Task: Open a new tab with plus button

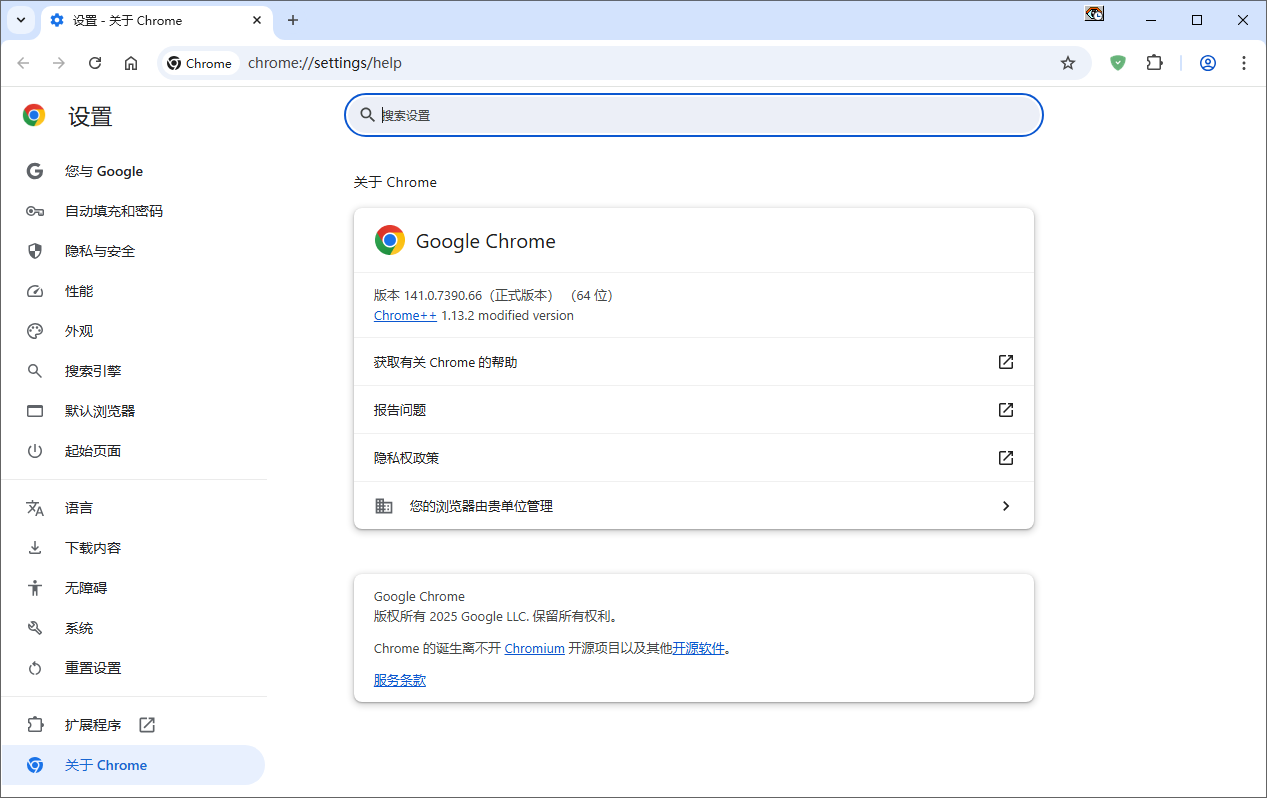Action: click(293, 20)
